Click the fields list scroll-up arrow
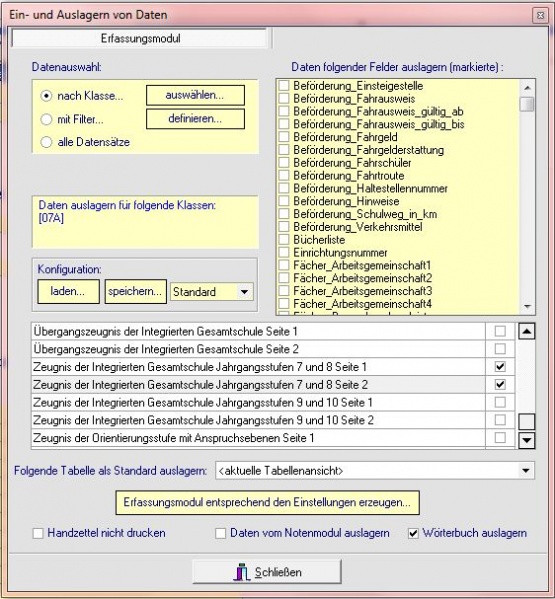This screenshot has height=599, width=555. (x=527, y=88)
